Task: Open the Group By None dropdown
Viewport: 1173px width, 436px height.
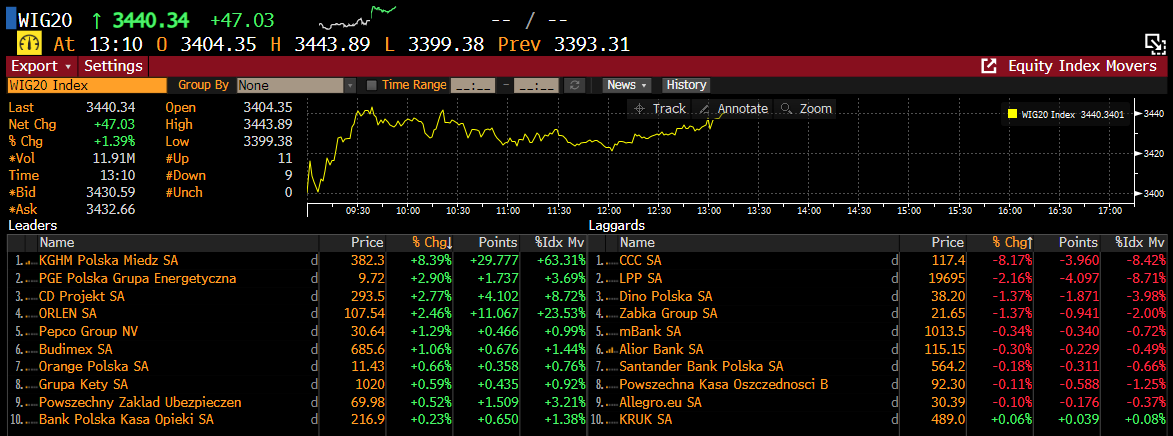Action: click(296, 85)
